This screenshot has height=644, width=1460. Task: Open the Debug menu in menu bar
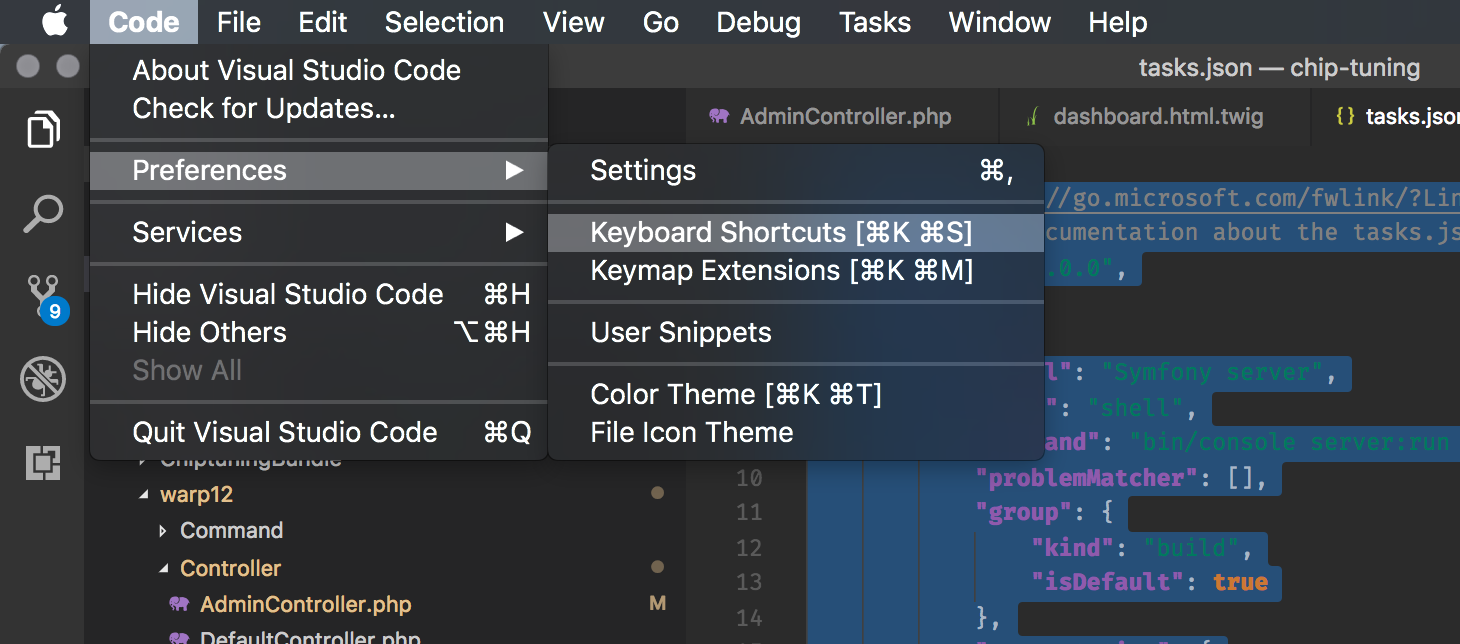758,22
